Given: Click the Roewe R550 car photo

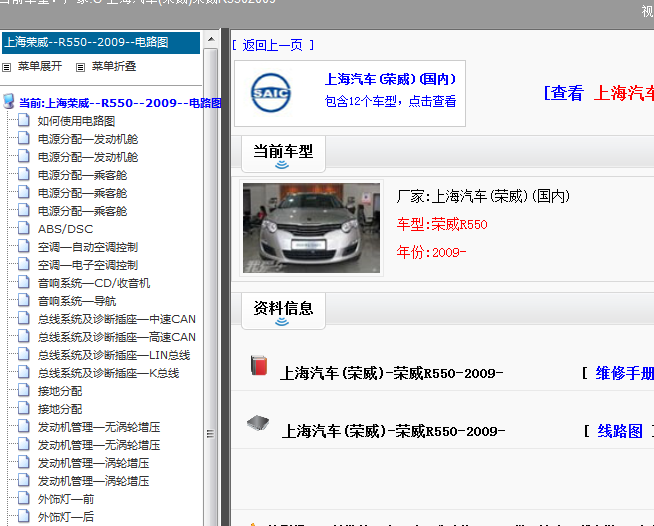Looking at the screenshot, I should pos(311,228).
